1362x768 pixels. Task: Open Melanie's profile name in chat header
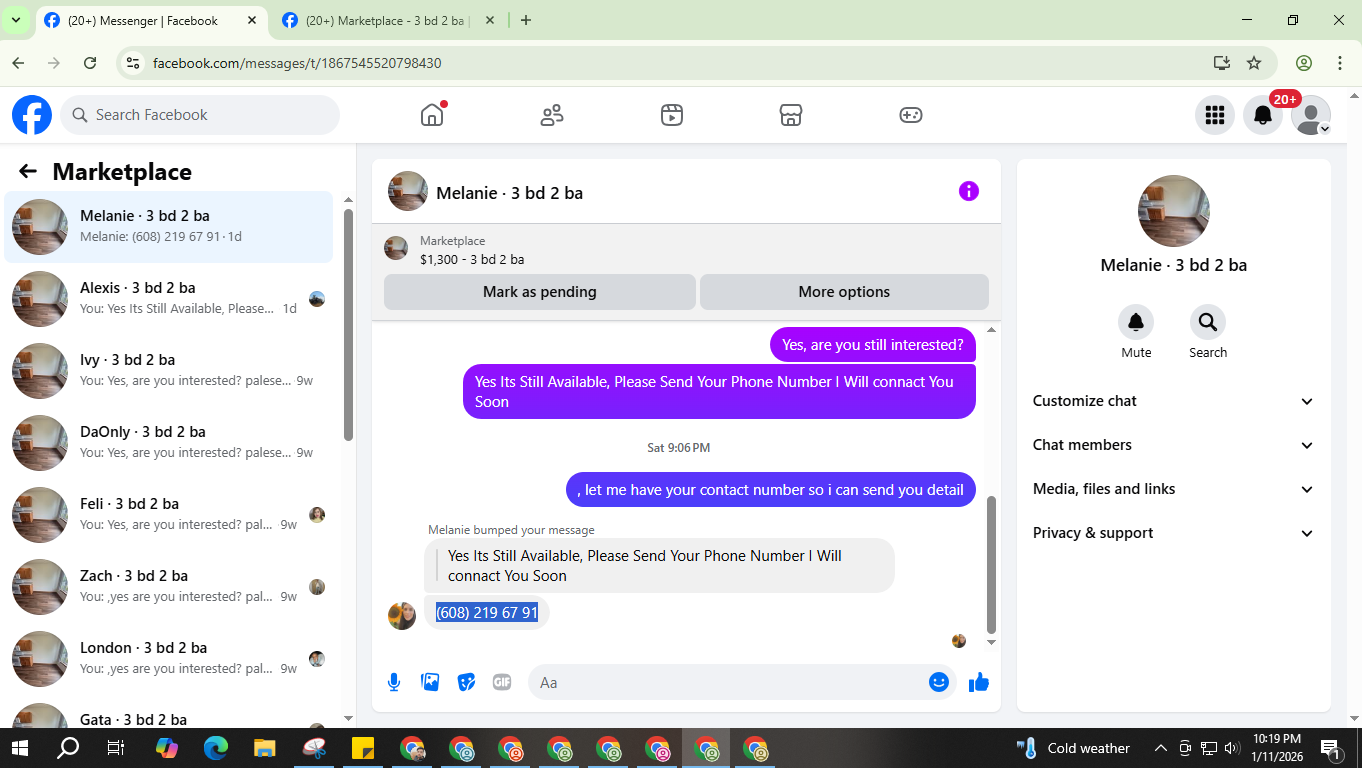(509, 193)
